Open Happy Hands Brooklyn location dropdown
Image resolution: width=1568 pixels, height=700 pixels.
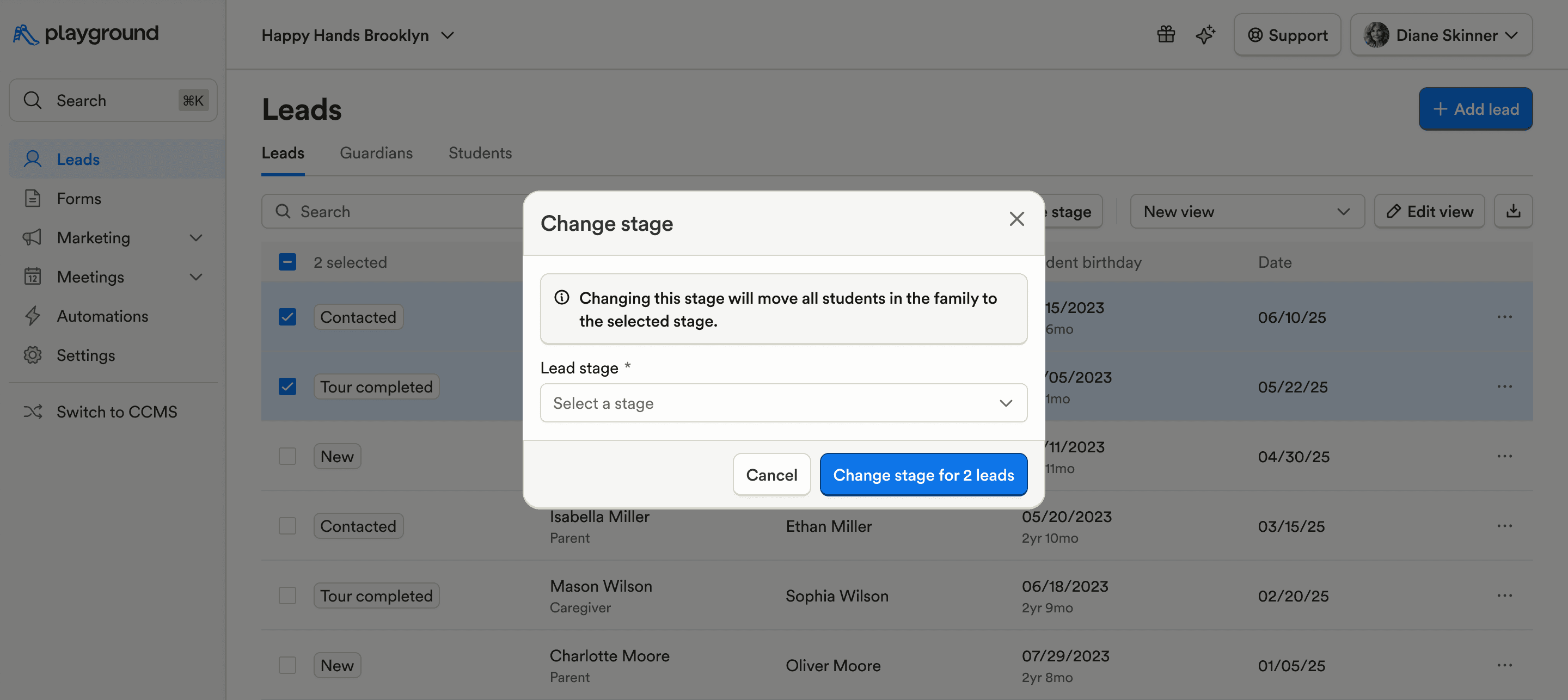357,35
